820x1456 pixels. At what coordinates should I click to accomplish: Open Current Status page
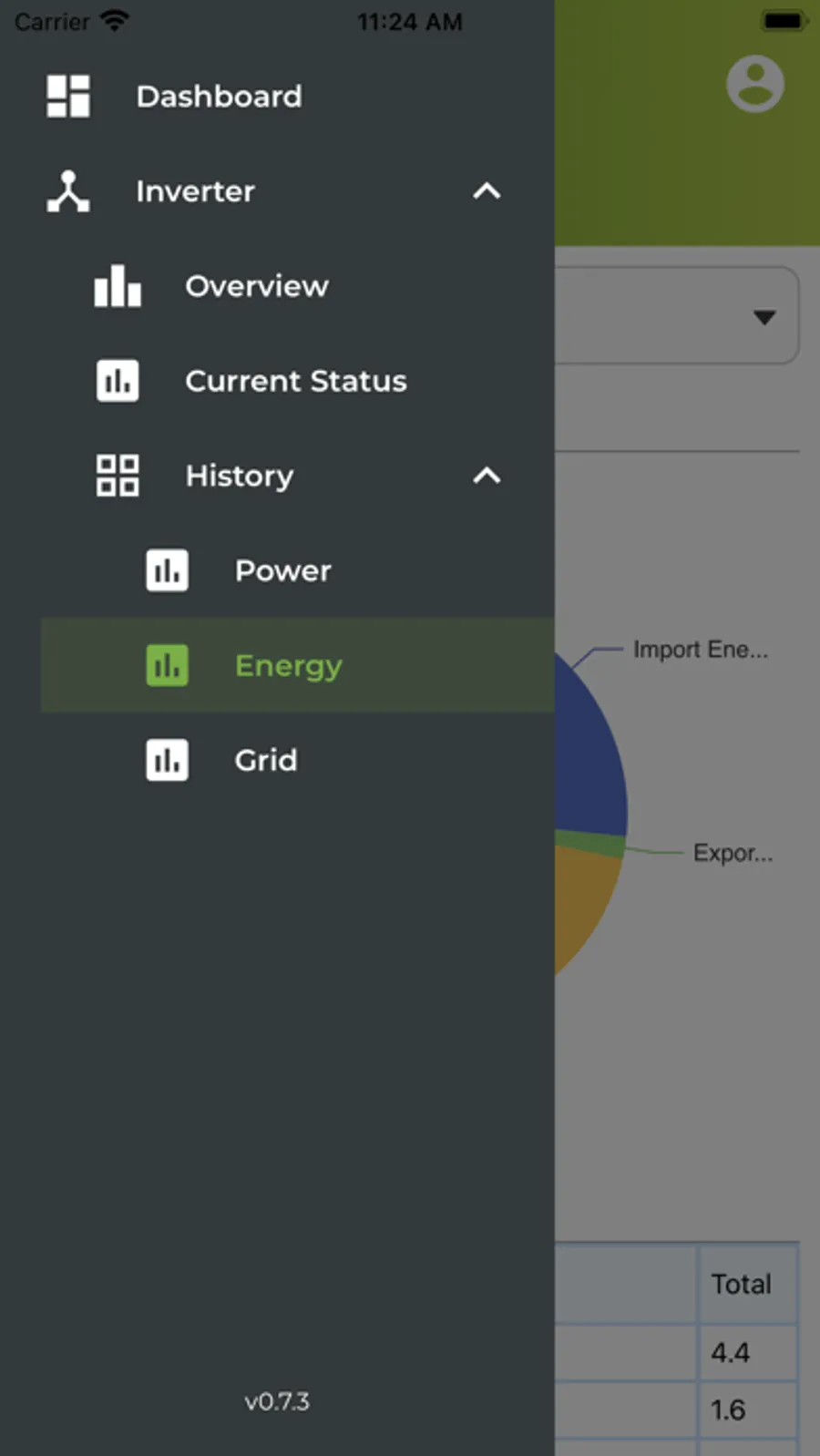point(296,381)
